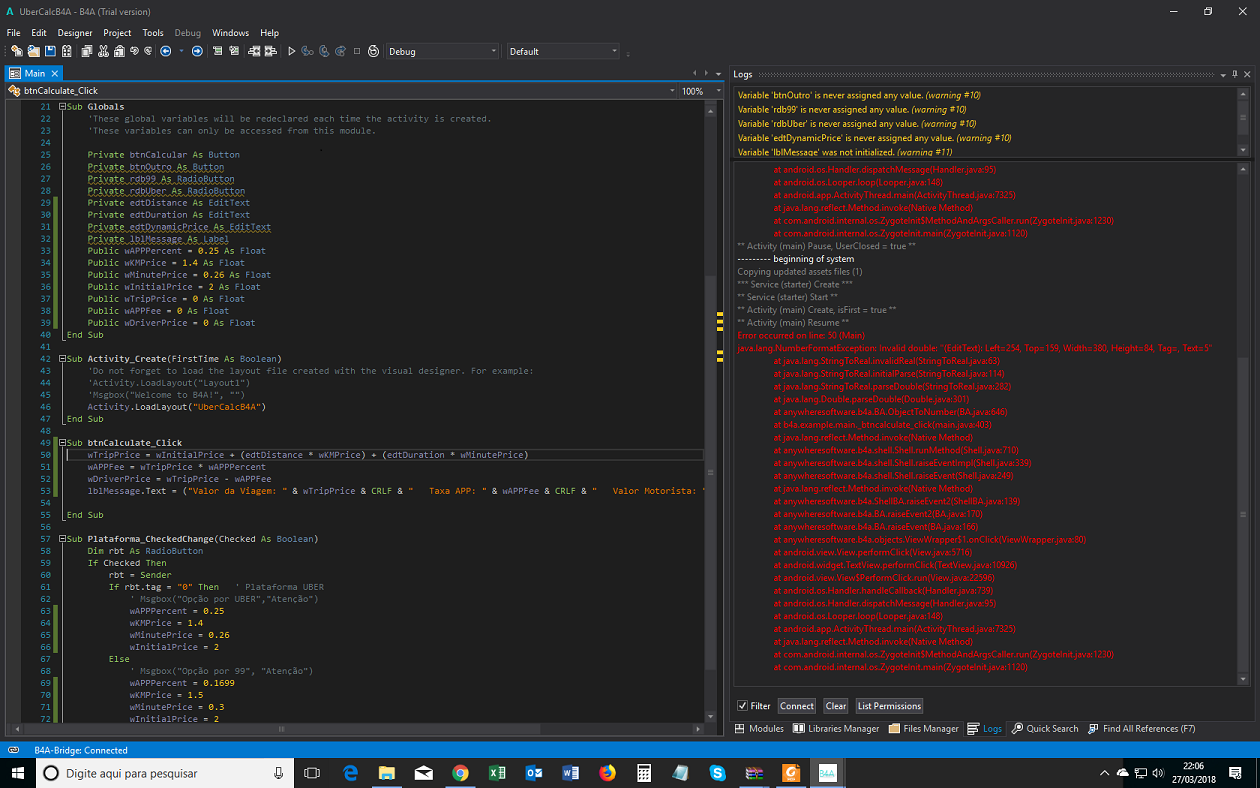
Task: Run the project with the Play icon
Action: pyautogui.click(x=292, y=51)
